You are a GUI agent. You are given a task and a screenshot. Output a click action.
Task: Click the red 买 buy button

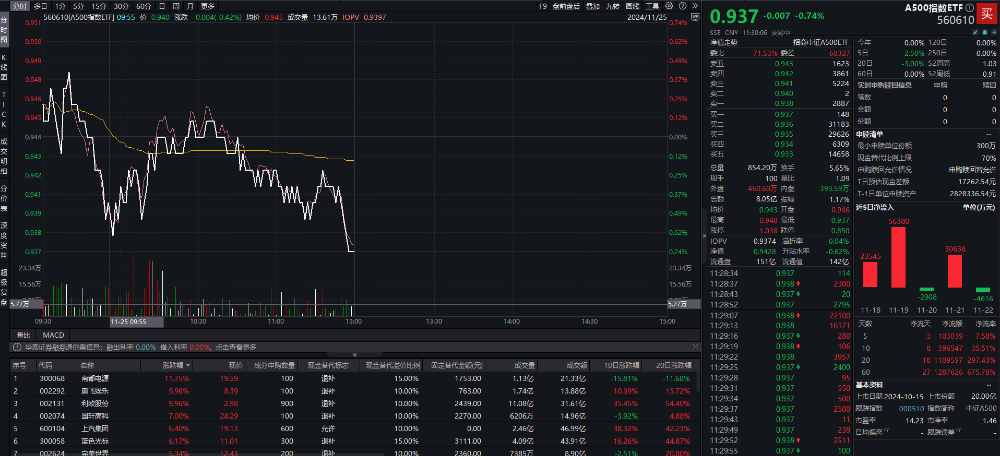[987, 13]
